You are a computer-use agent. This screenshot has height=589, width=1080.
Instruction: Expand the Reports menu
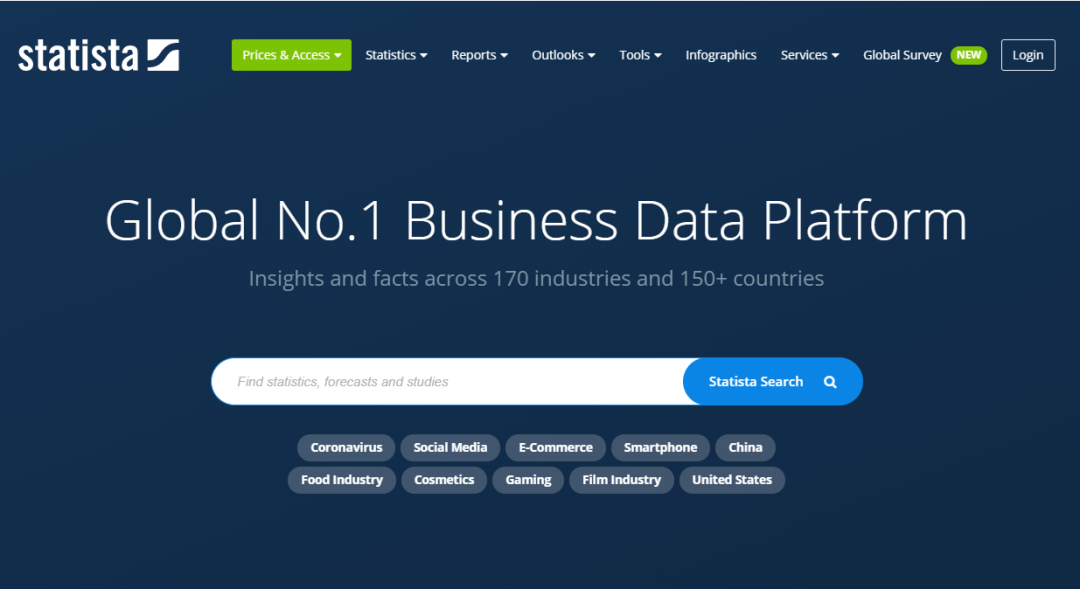(x=479, y=55)
